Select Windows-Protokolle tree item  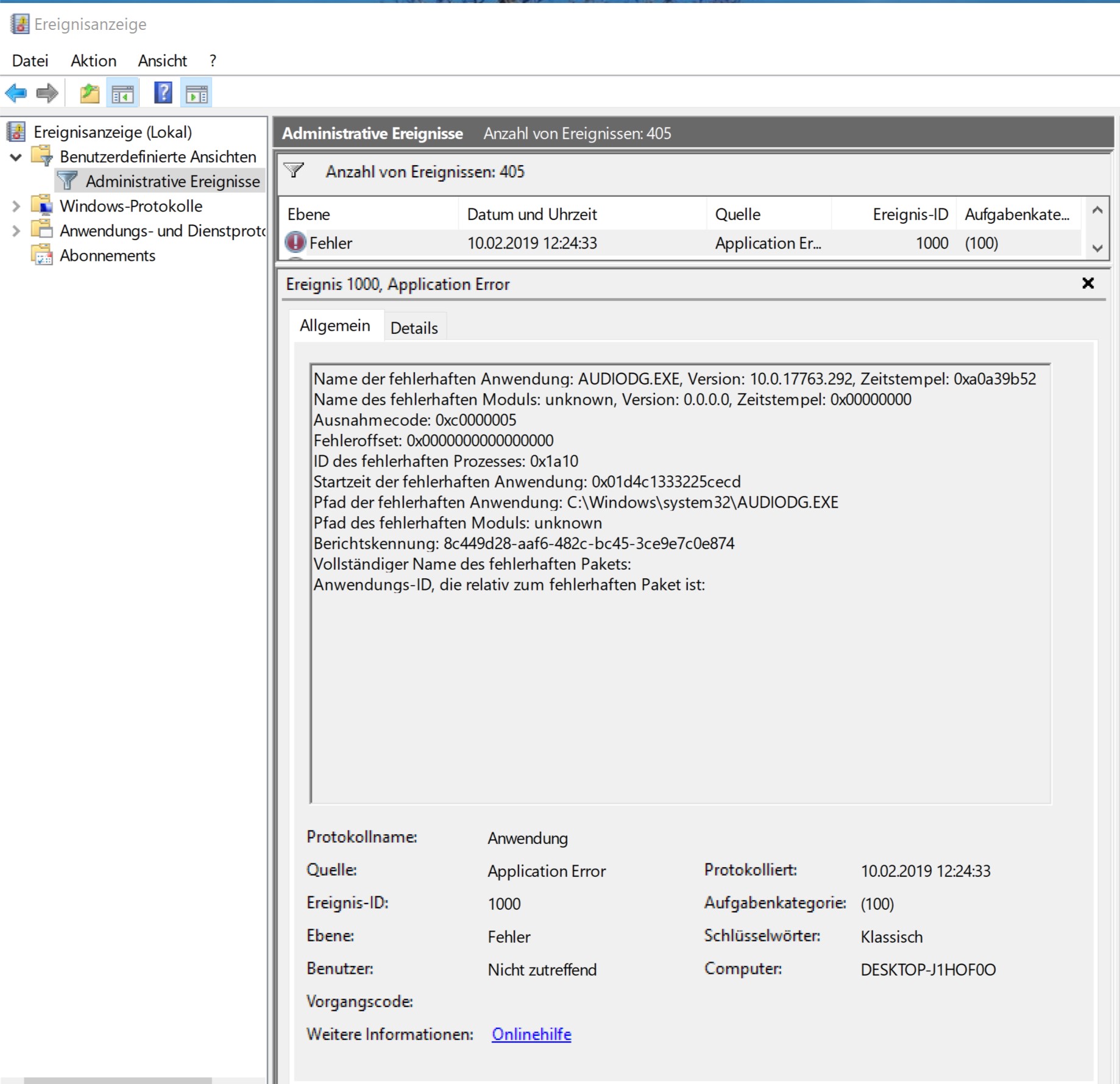(131, 205)
